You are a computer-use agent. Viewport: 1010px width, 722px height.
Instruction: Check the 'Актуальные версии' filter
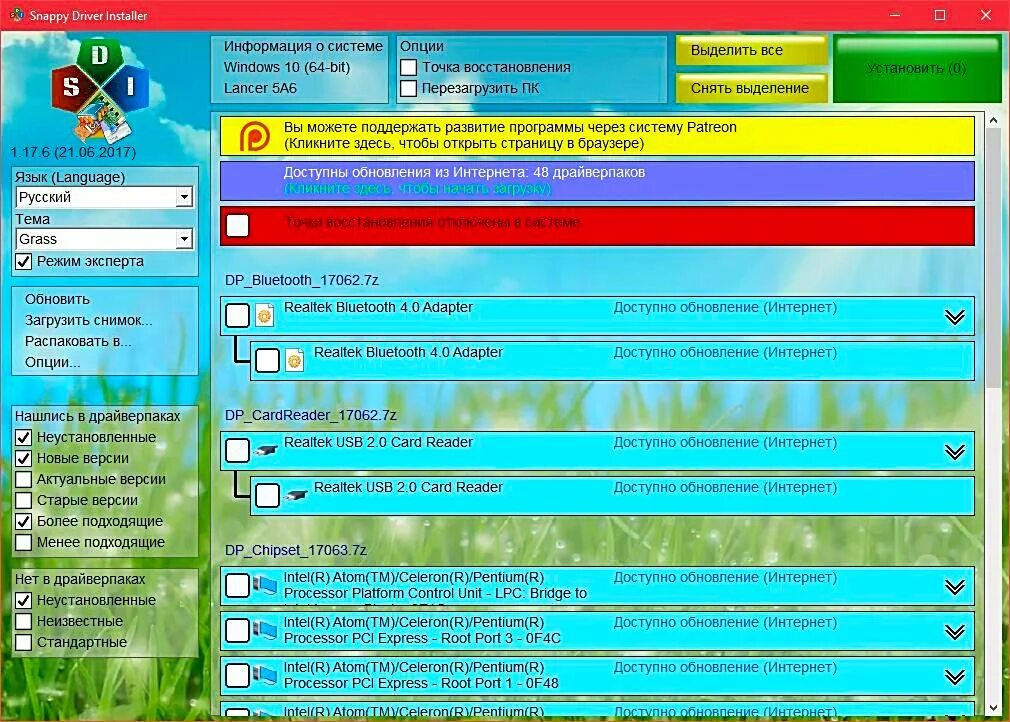point(23,479)
